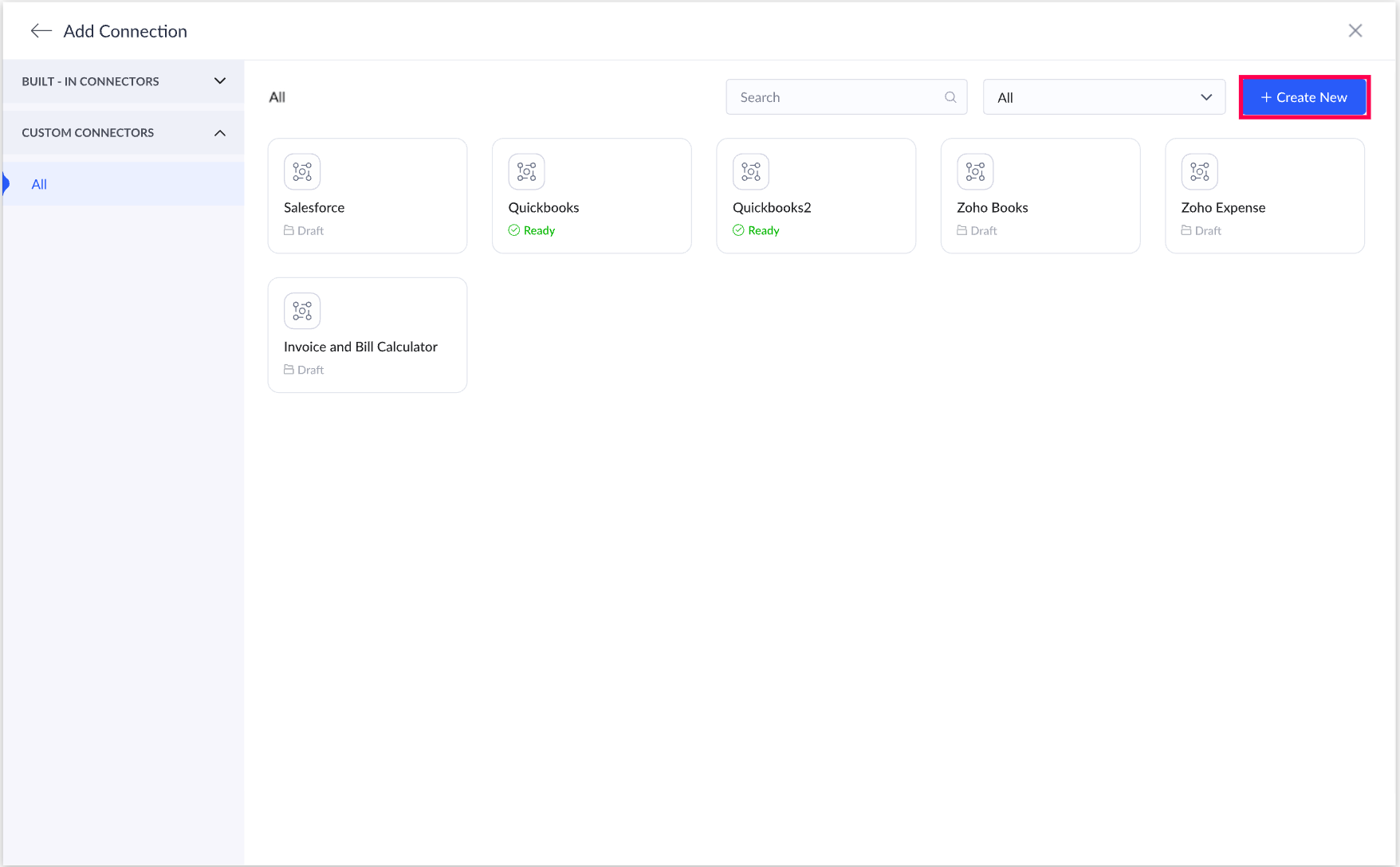
Task: Click the Ready status under Quickbooks2
Action: pos(756,231)
